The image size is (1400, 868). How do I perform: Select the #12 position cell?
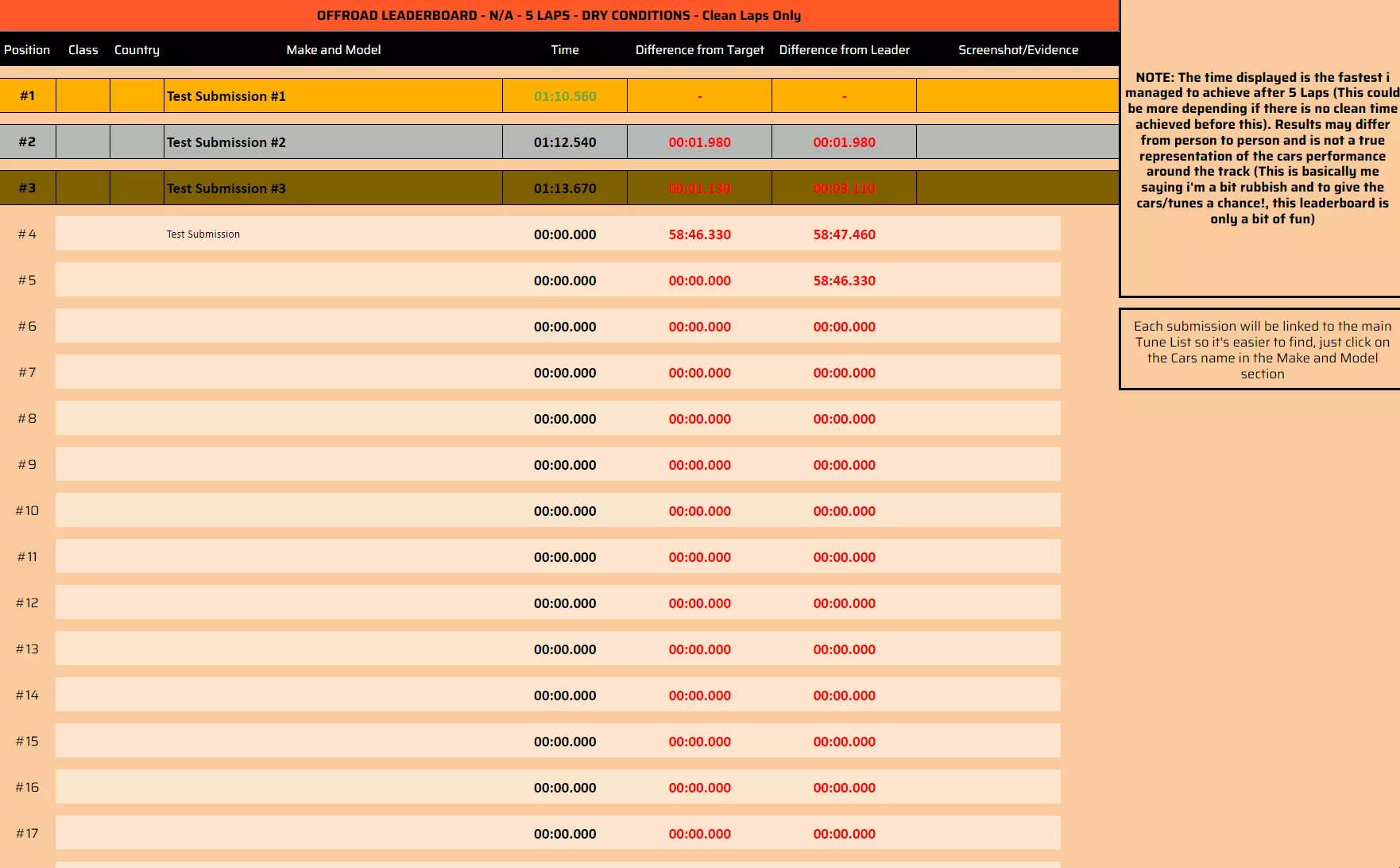[x=28, y=603]
